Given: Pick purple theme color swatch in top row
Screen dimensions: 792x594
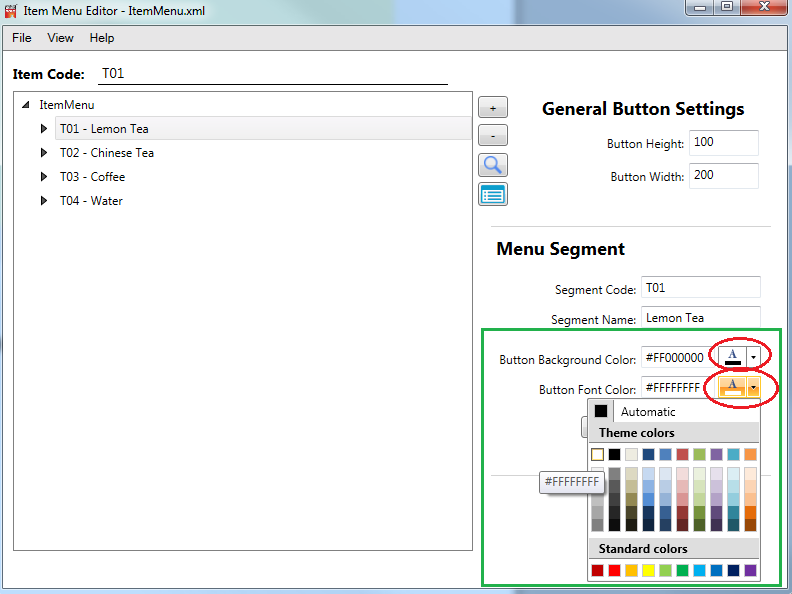Looking at the screenshot, I should [716, 455].
